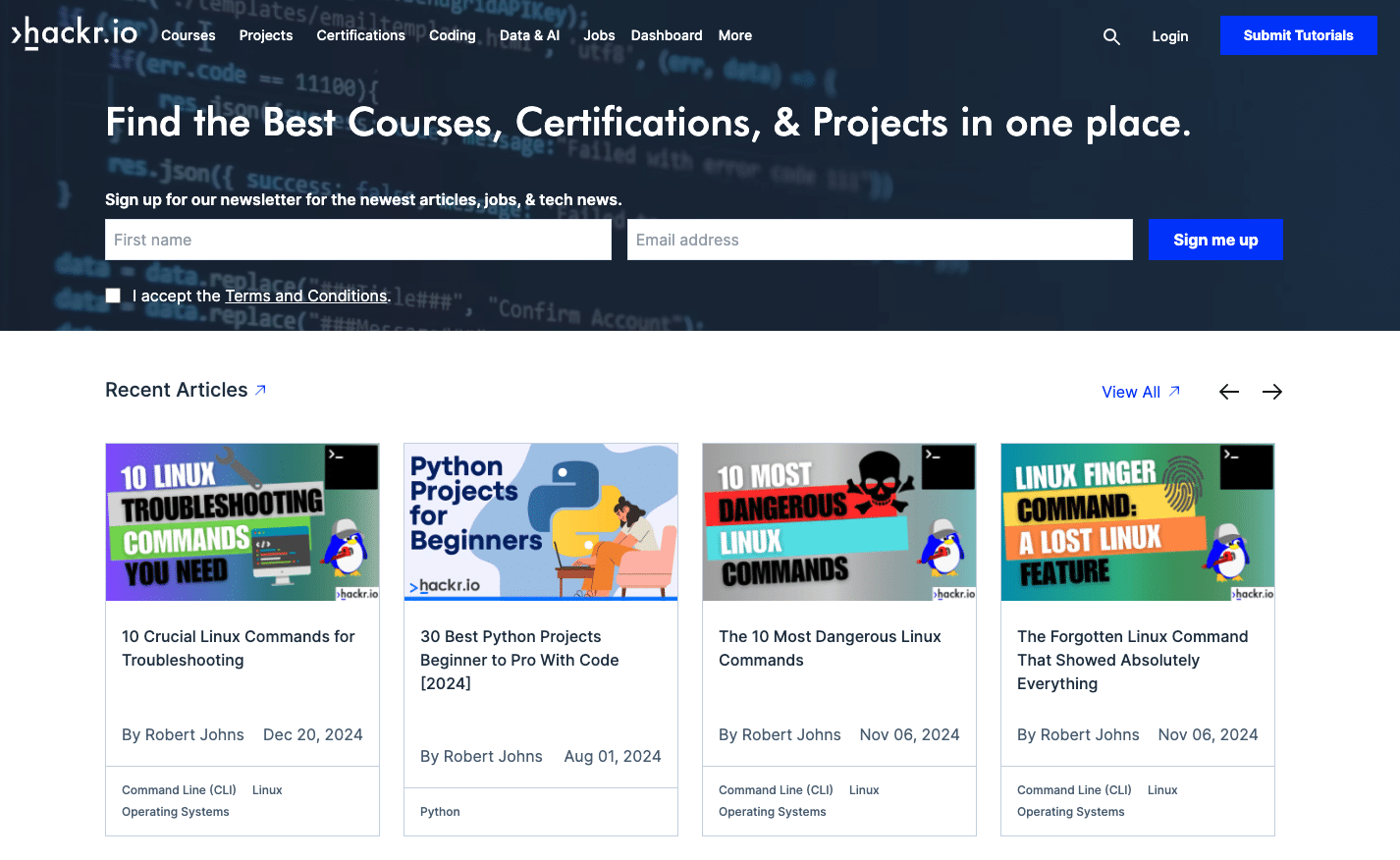Click the arrow icon beside Recent Articles
The height and width of the screenshot is (860, 1400).
click(261, 390)
